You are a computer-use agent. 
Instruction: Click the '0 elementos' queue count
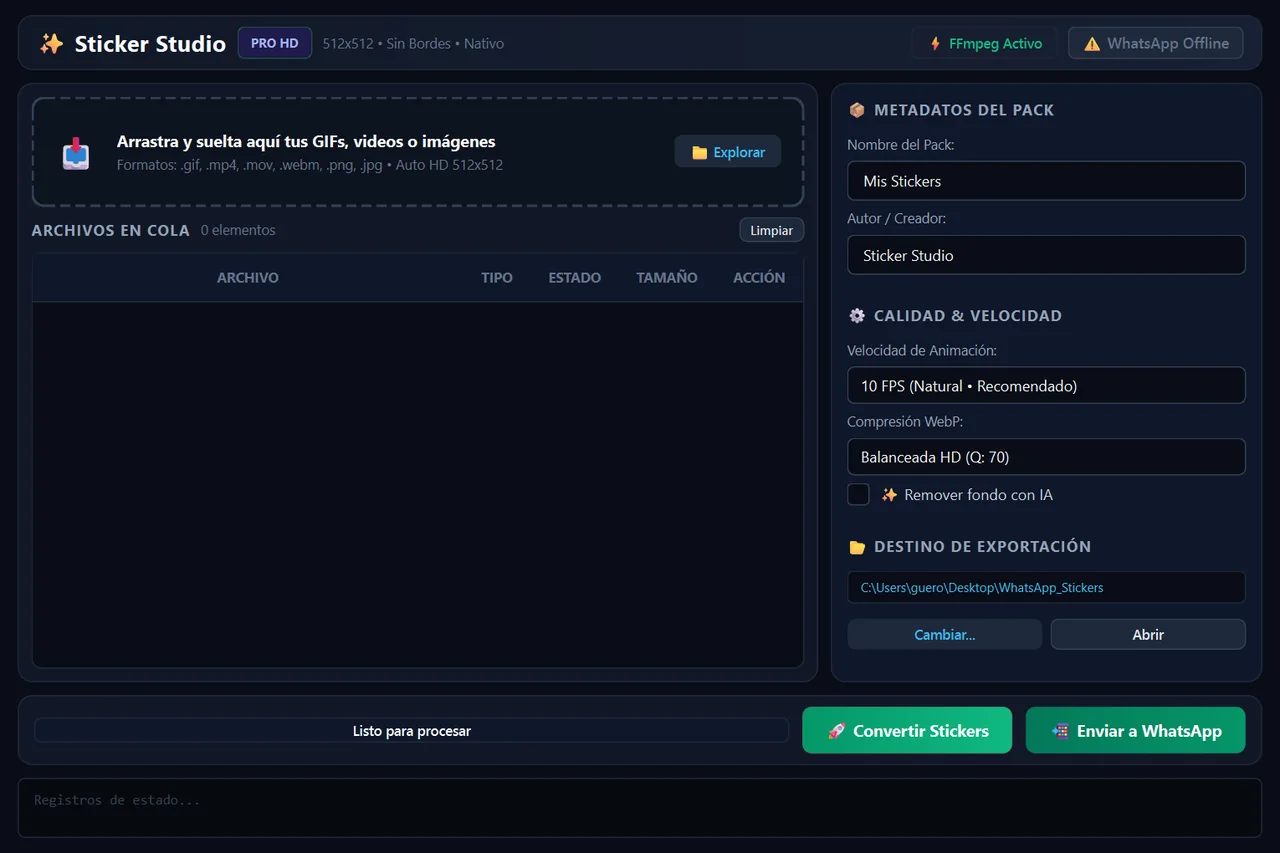238,230
